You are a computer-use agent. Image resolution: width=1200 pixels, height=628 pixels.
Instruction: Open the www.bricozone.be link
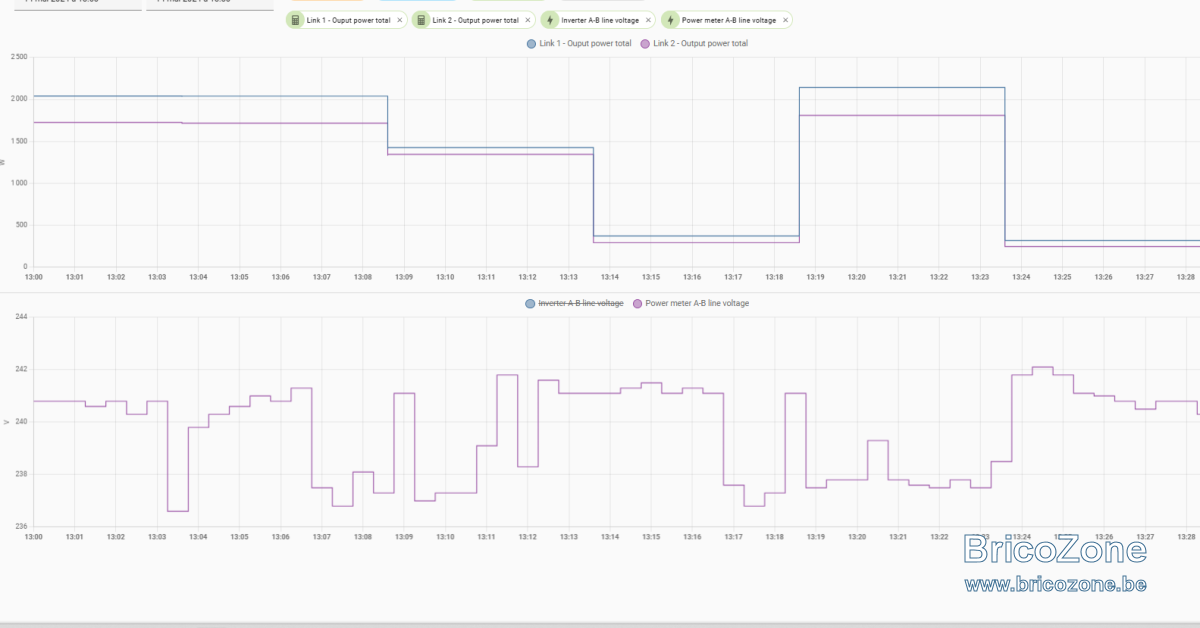(x=1055, y=583)
